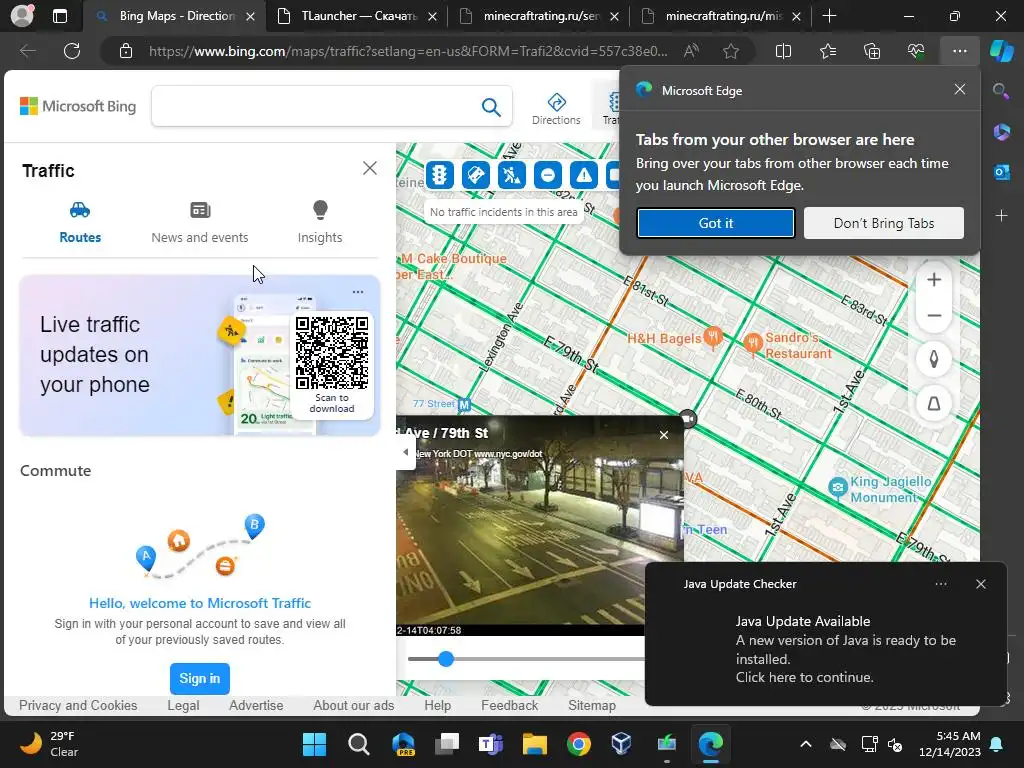The width and height of the screenshot is (1024, 768).
Task: Click the 77 Street subway station marker
Action: [x=464, y=405]
